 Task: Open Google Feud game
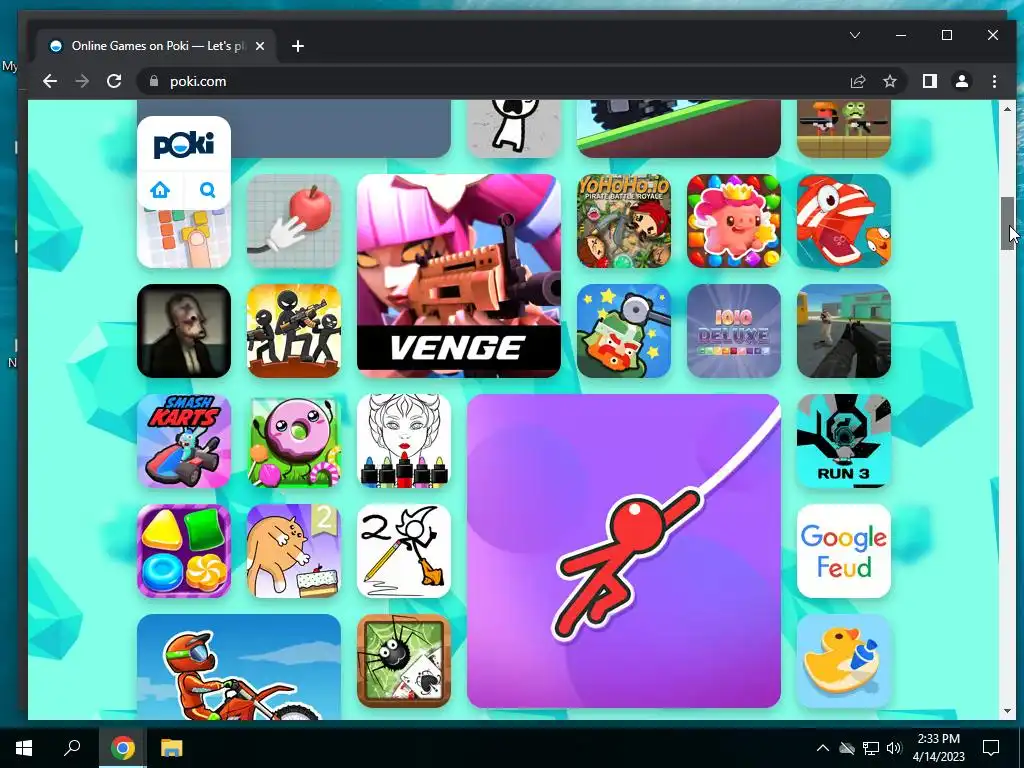tap(844, 551)
